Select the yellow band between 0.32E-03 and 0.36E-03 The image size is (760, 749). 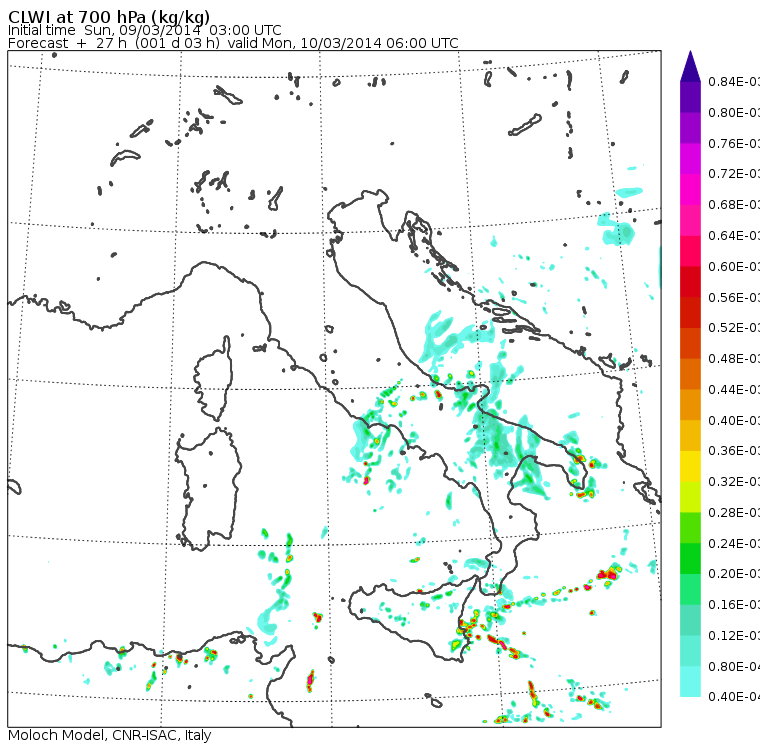click(690, 466)
